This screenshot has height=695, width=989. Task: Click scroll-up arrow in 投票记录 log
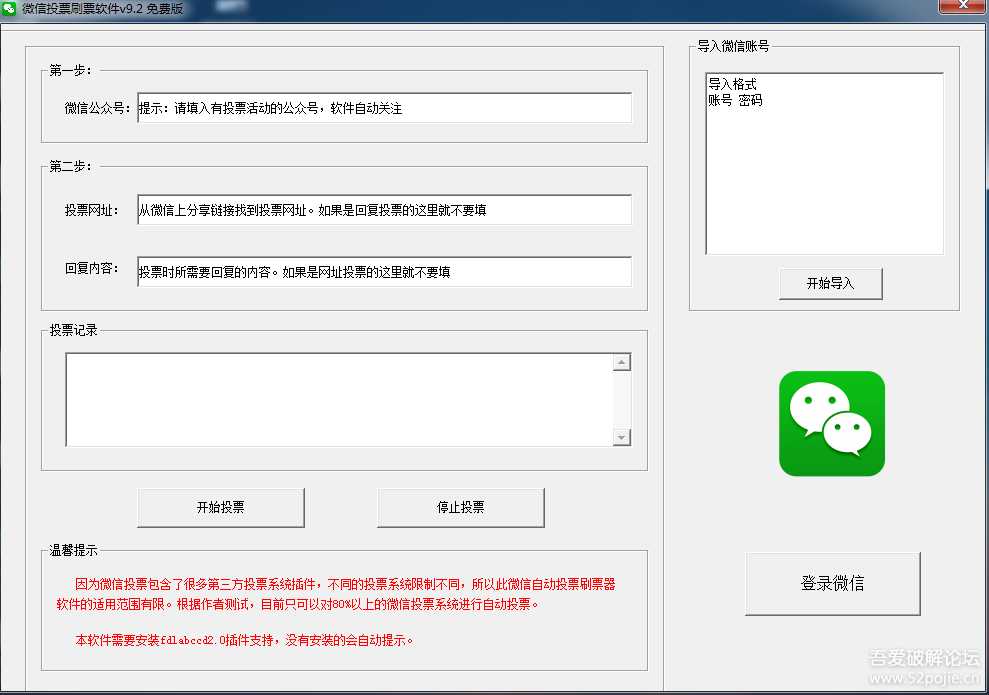pyautogui.click(x=621, y=362)
